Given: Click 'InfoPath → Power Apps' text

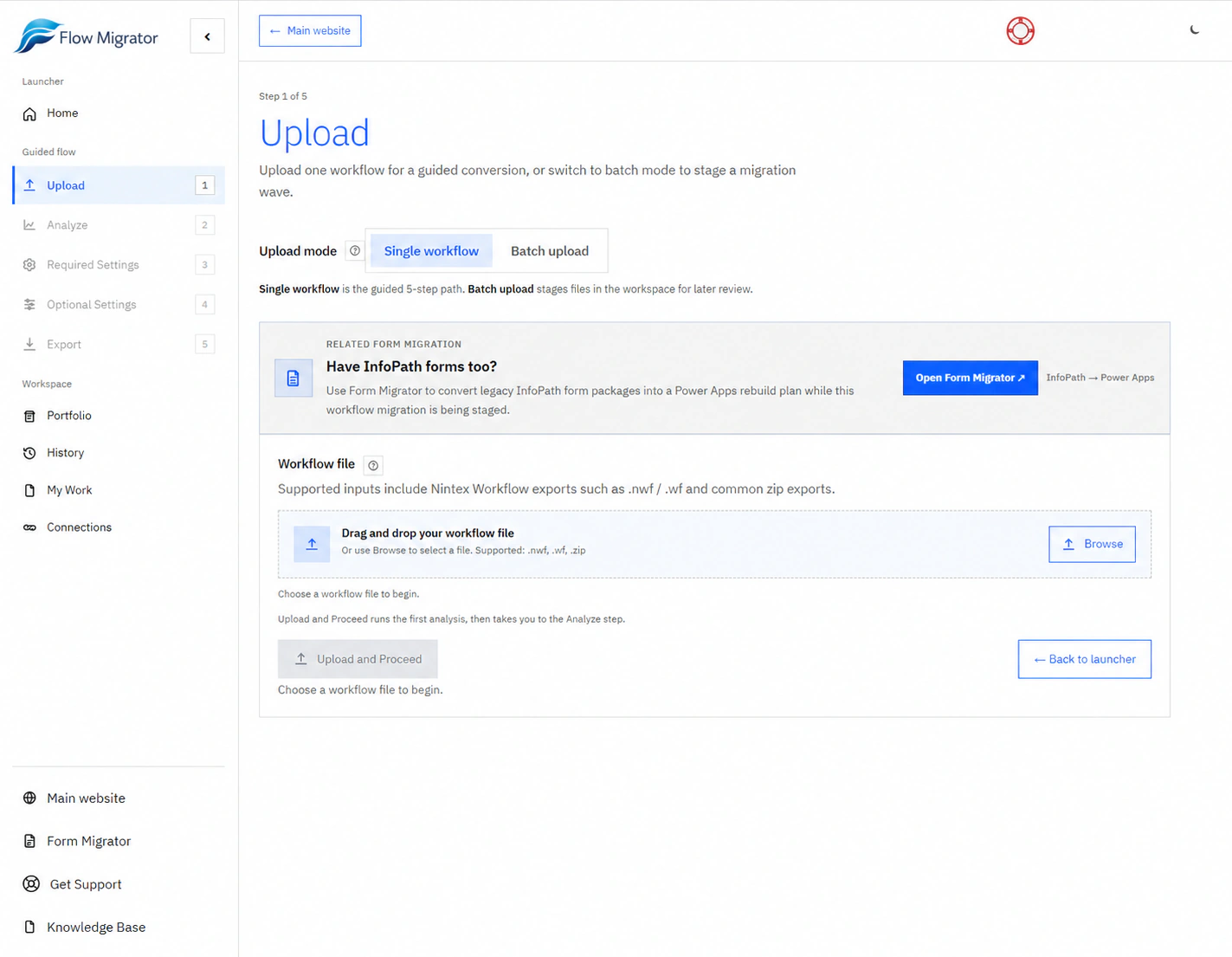Looking at the screenshot, I should coord(1100,378).
